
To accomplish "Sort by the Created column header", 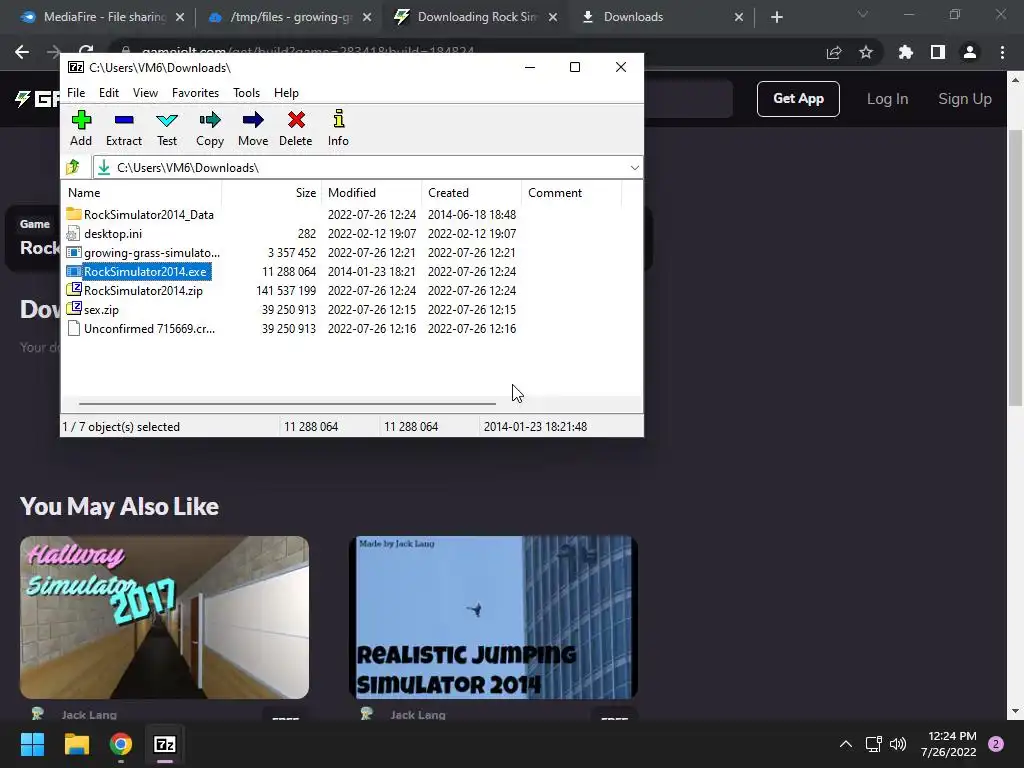I will tap(472, 193).
